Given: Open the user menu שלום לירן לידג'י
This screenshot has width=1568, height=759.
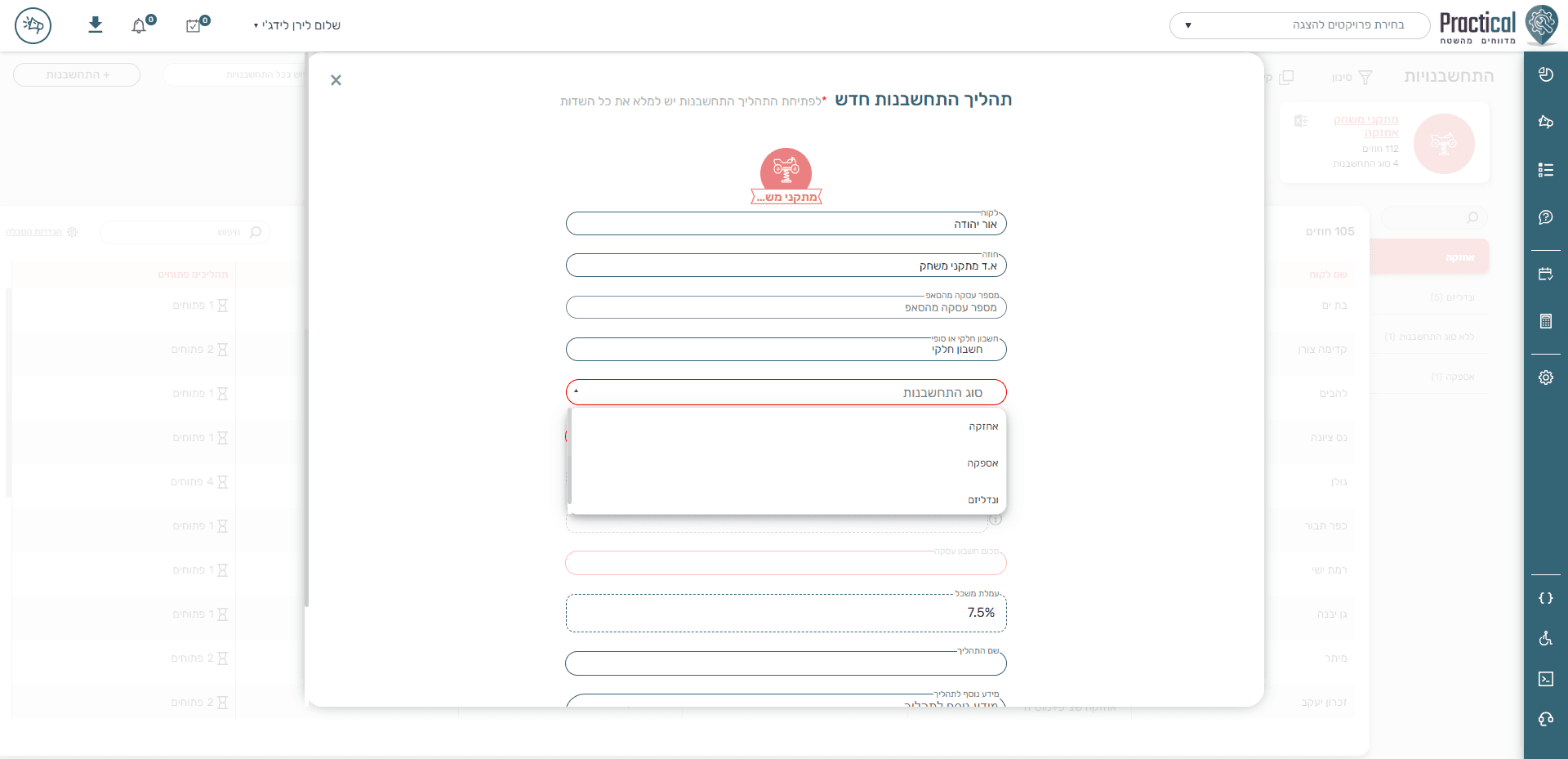Looking at the screenshot, I should click(296, 25).
